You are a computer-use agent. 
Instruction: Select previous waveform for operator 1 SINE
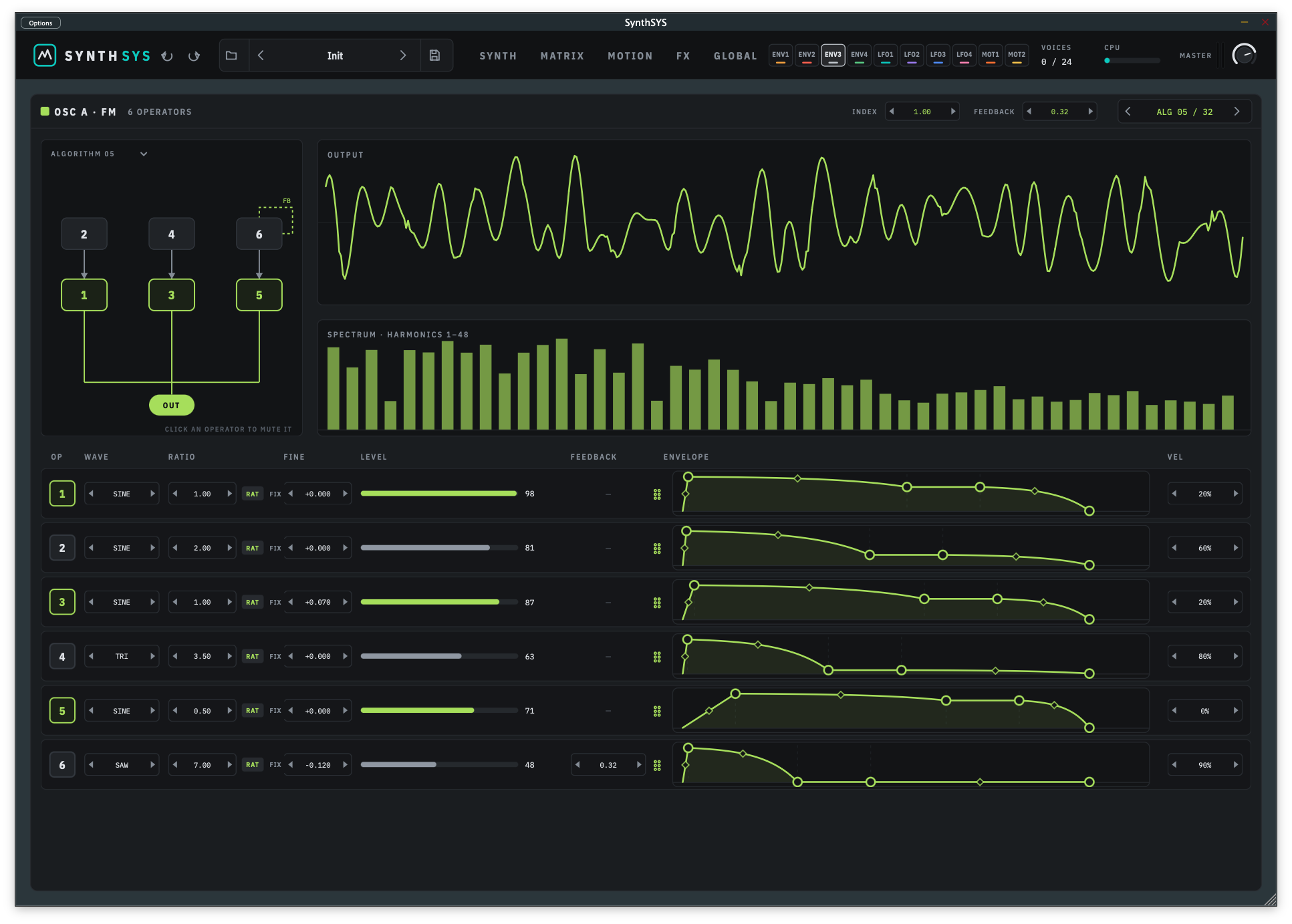point(92,494)
